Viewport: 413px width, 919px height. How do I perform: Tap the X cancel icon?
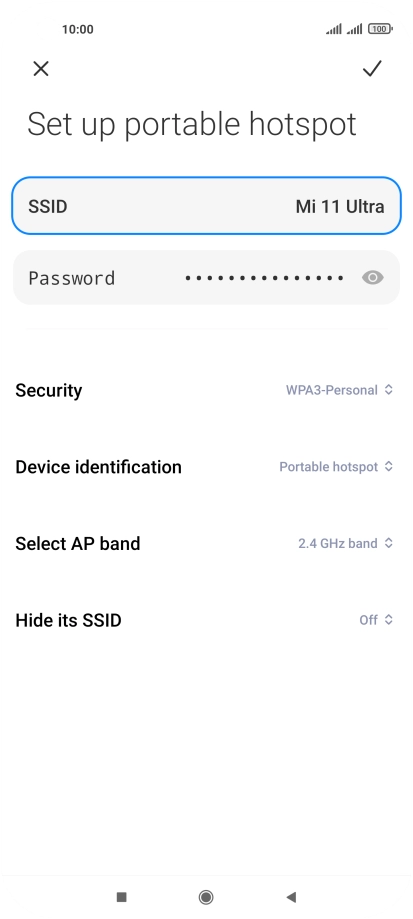40,69
